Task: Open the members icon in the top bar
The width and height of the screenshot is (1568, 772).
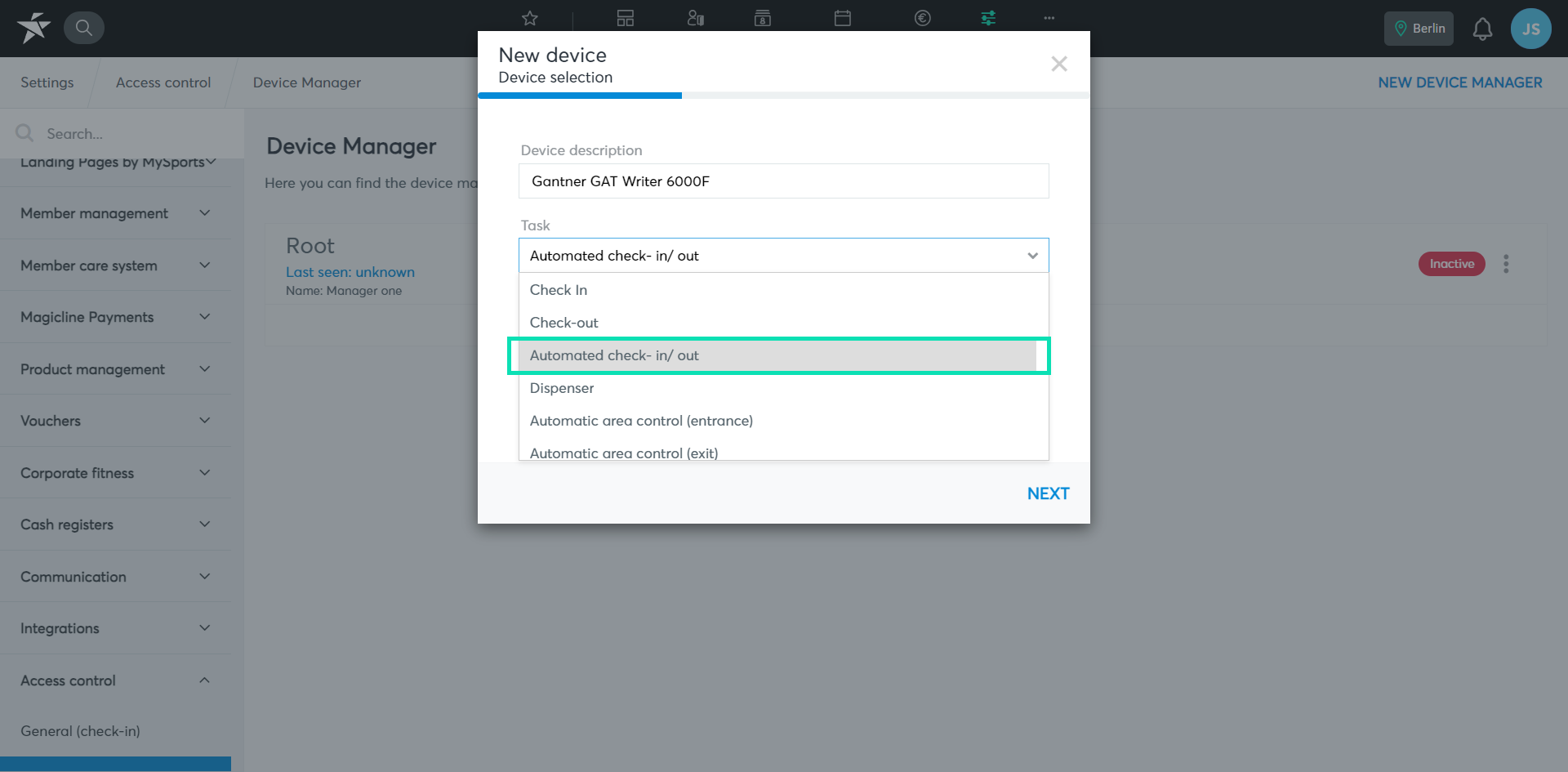Action: 696,18
